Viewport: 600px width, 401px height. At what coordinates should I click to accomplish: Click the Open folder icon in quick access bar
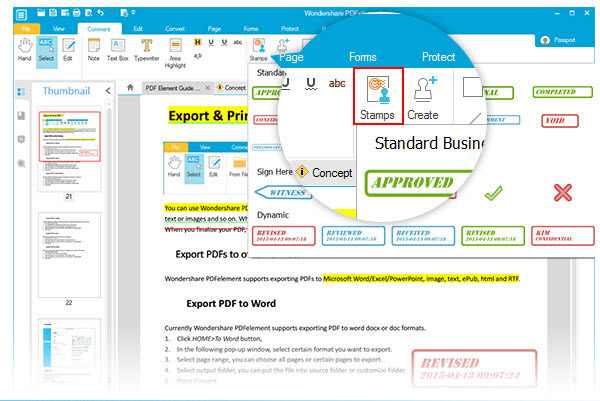click(41, 13)
